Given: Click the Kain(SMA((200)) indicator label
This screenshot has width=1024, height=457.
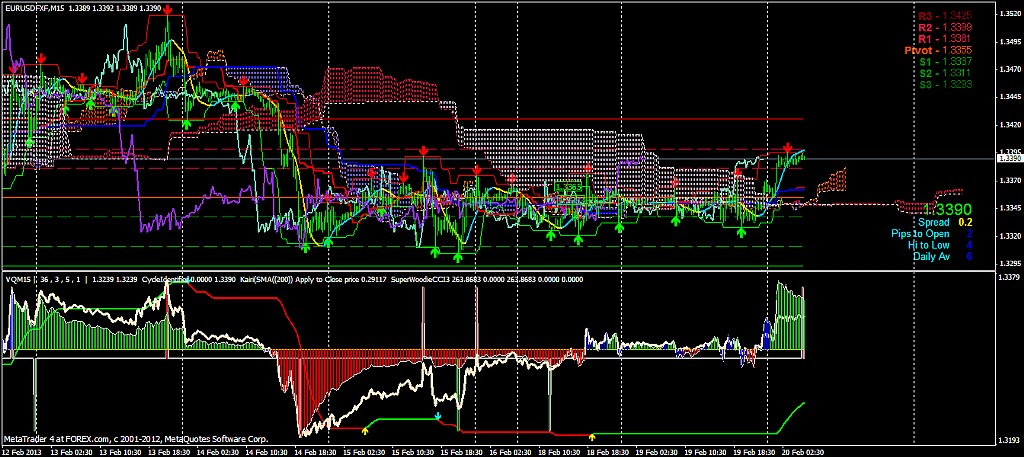Looking at the screenshot, I should [267, 279].
